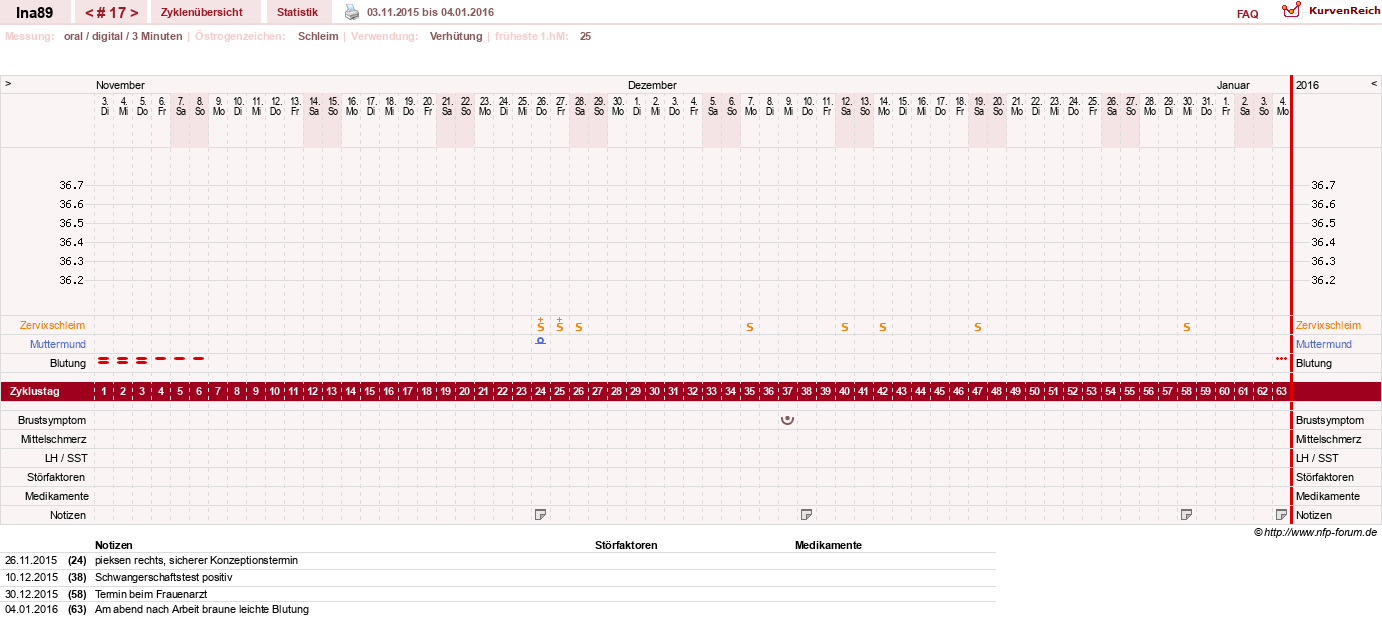Open the printer icon to print chart

coord(352,12)
